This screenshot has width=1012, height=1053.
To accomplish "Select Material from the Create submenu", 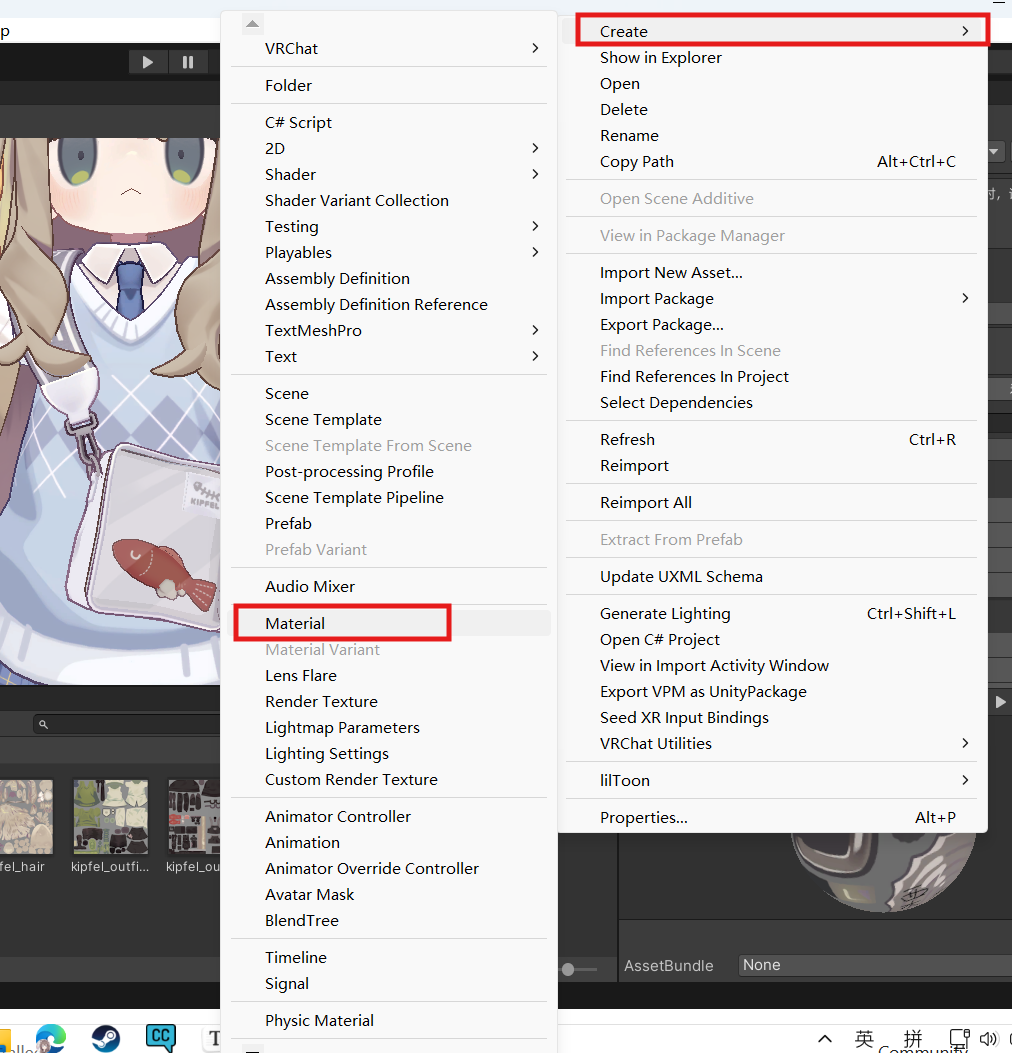I will (295, 623).
